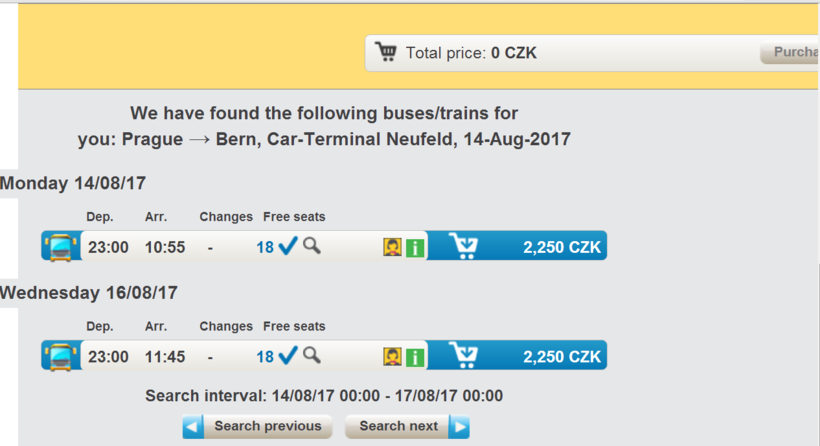Show green info icon for Monday connection
The height and width of the screenshot is (446, 820).
coord(415,247)
